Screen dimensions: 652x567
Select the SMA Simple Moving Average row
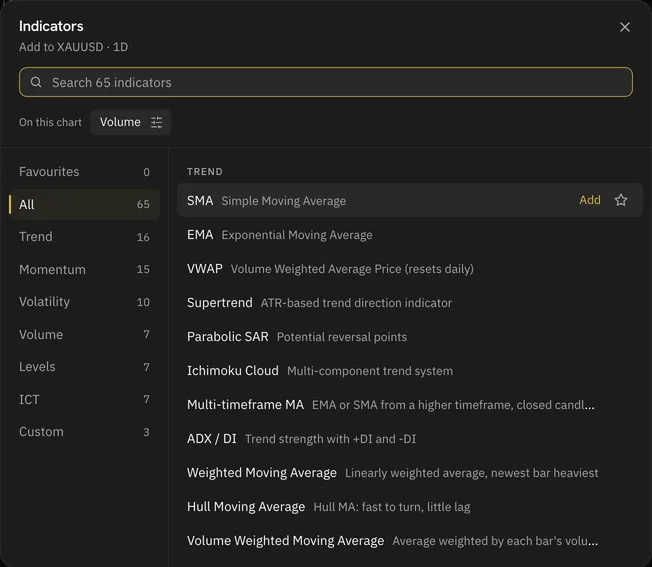pyautogui.click(x=410, y=200)
